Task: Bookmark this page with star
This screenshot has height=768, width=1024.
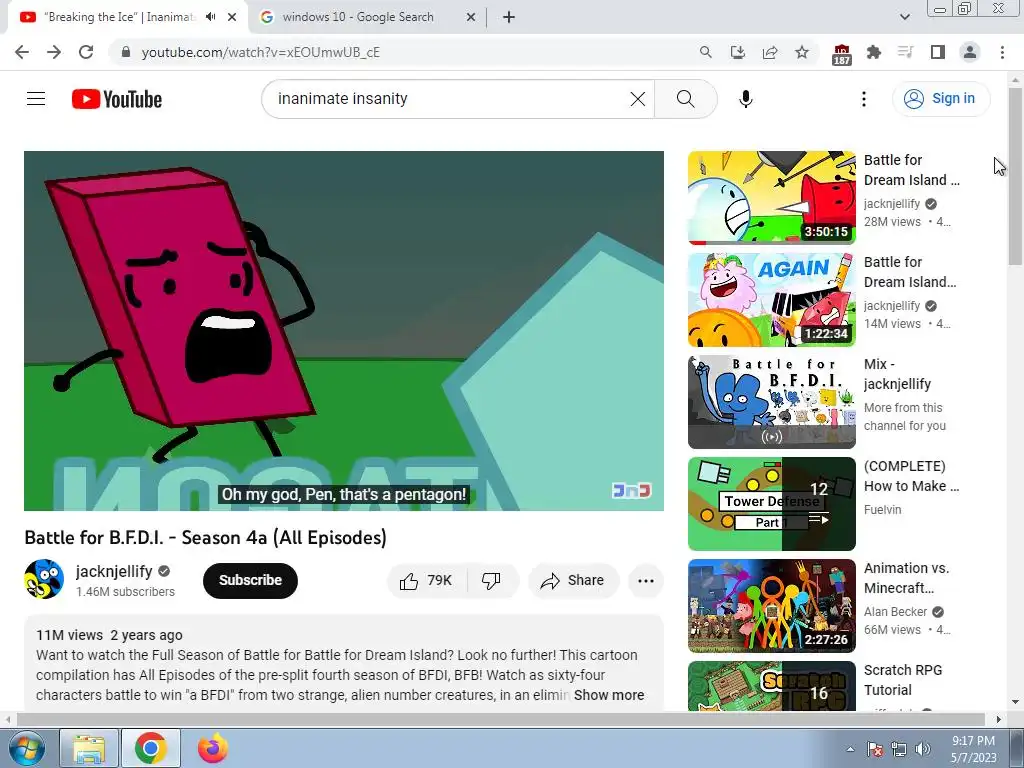Action: [802, 52]
